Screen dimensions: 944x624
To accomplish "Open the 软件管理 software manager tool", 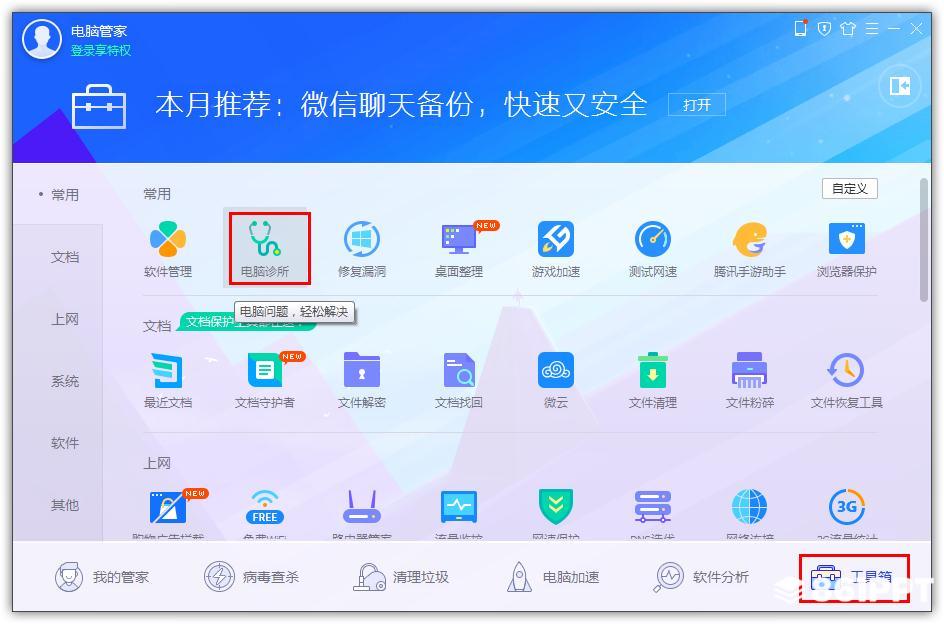I will coord(167,249).
